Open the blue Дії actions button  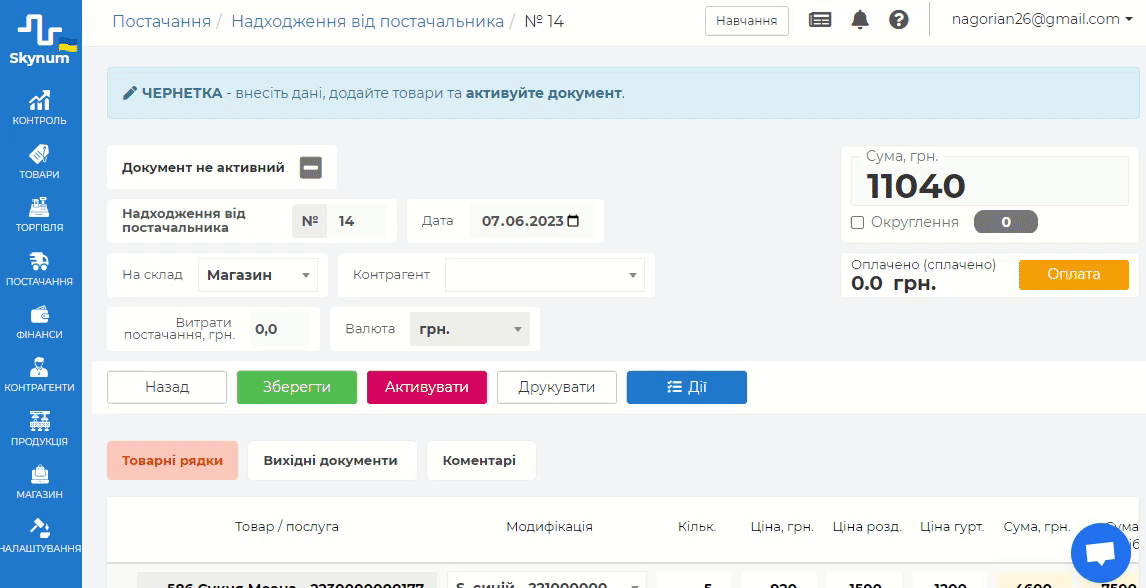tap(687, 387)
